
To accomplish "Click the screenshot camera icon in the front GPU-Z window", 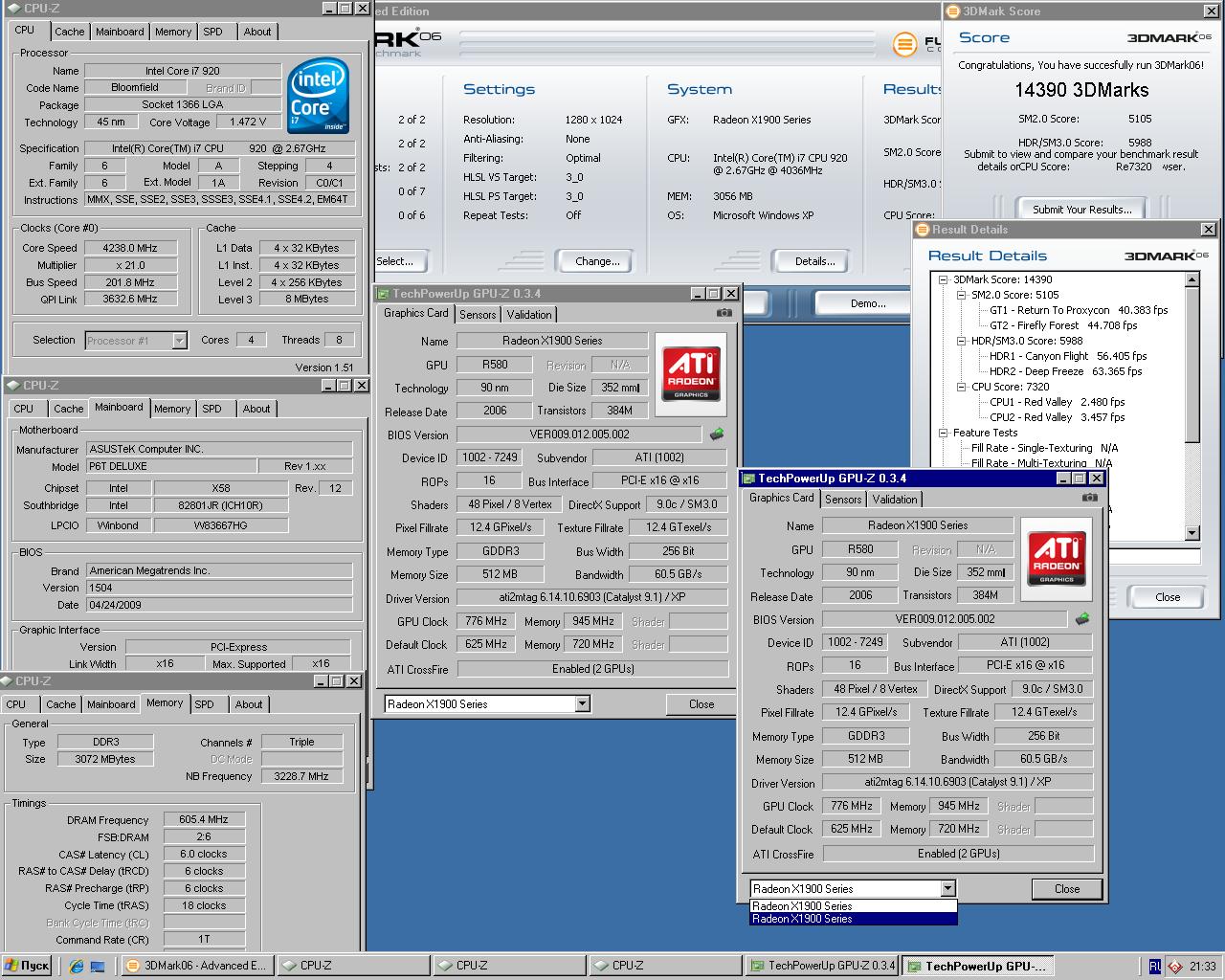I will click(1090, 498).
